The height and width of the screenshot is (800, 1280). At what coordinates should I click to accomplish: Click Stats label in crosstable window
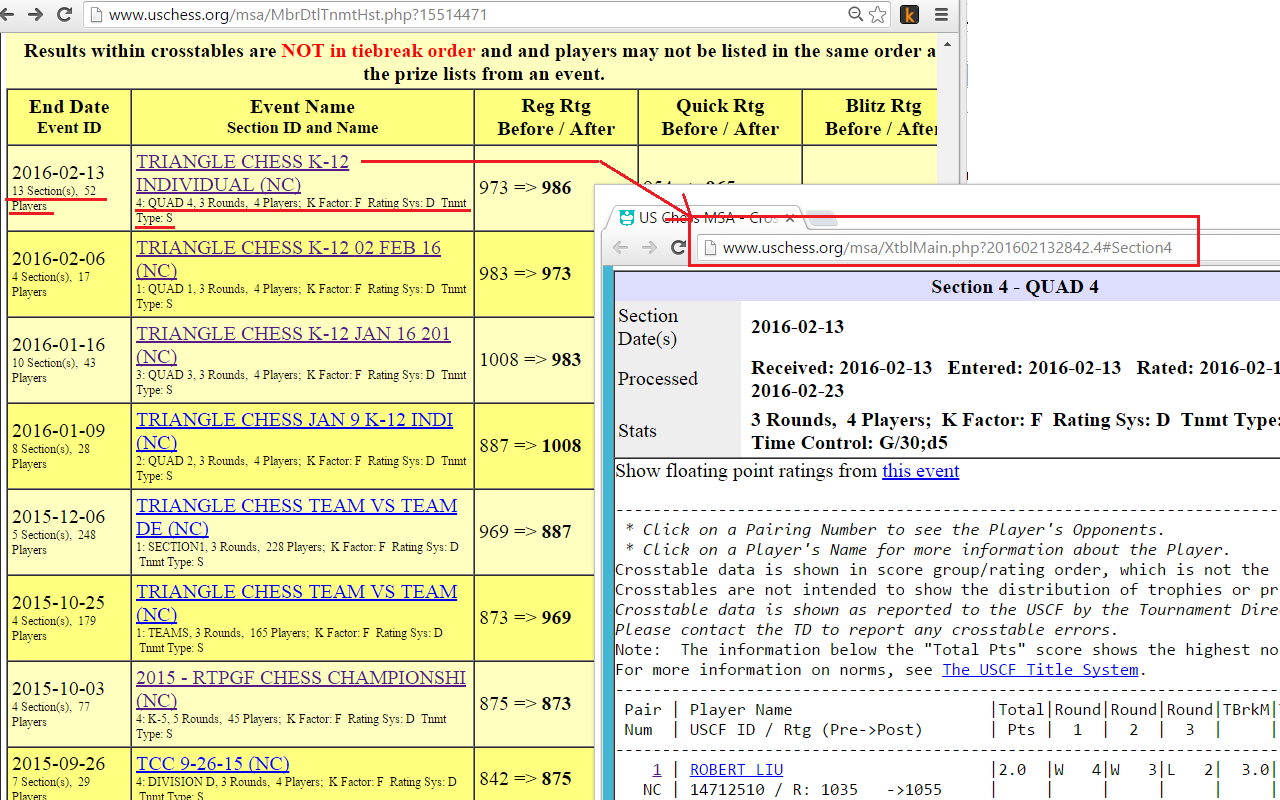[x=637, y=431]
